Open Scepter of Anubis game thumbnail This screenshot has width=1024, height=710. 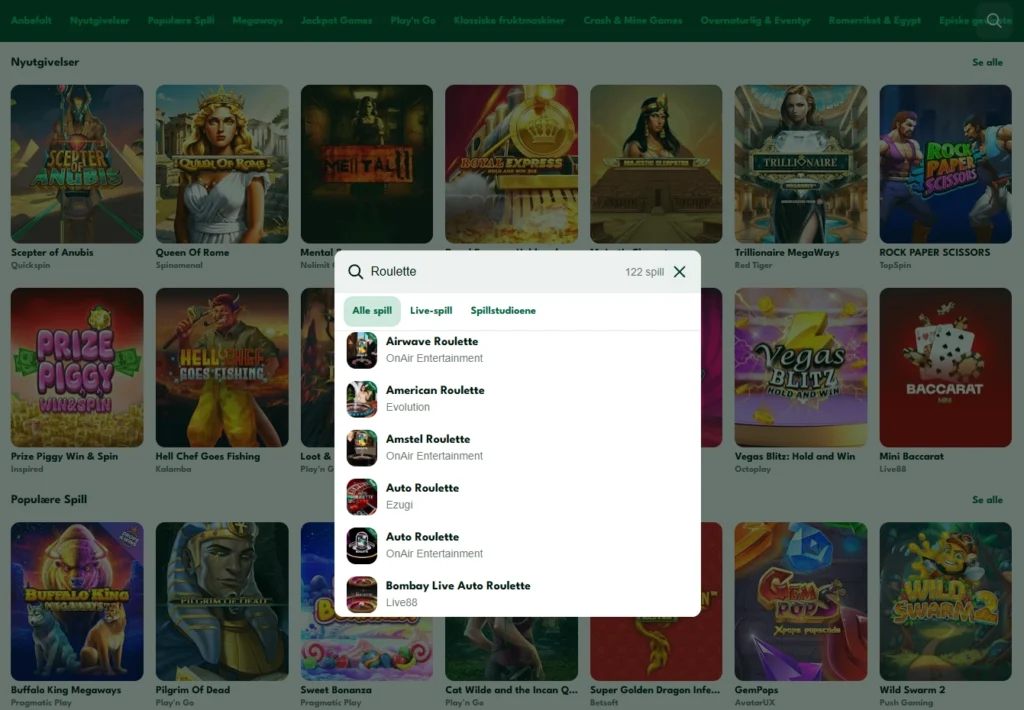(77, 164)
